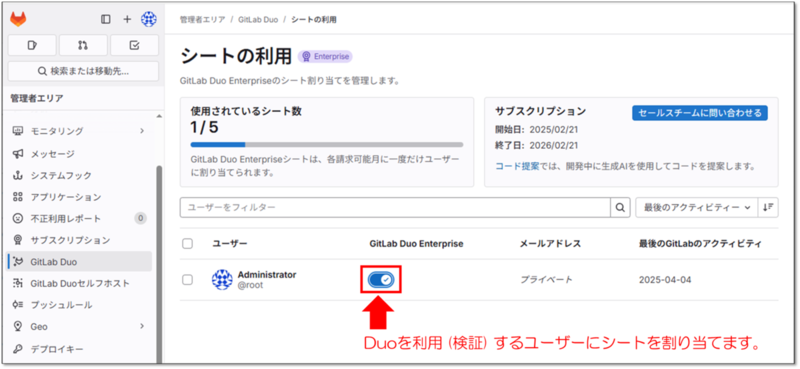
Task: Open the create new plus menu
Action: click(127, 19)
